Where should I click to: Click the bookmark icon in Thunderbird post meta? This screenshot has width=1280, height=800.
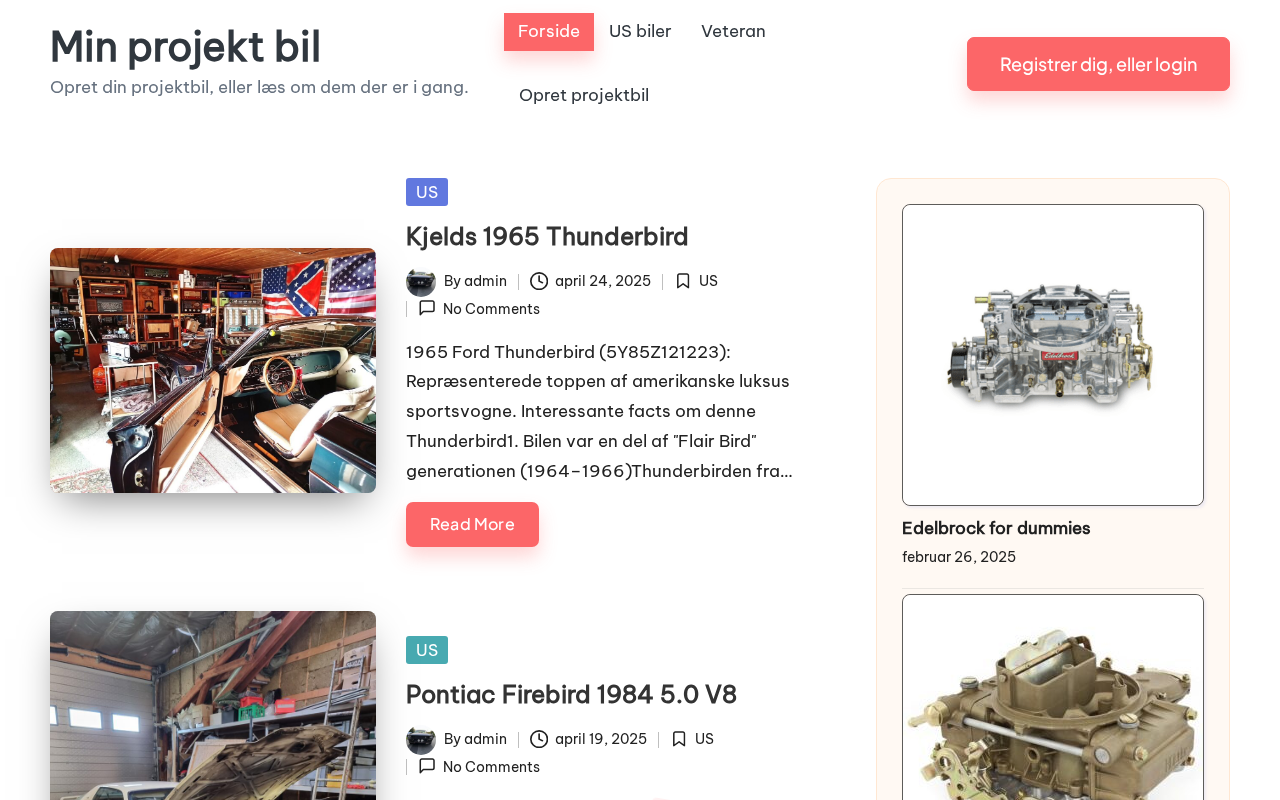tap(683, 281)
